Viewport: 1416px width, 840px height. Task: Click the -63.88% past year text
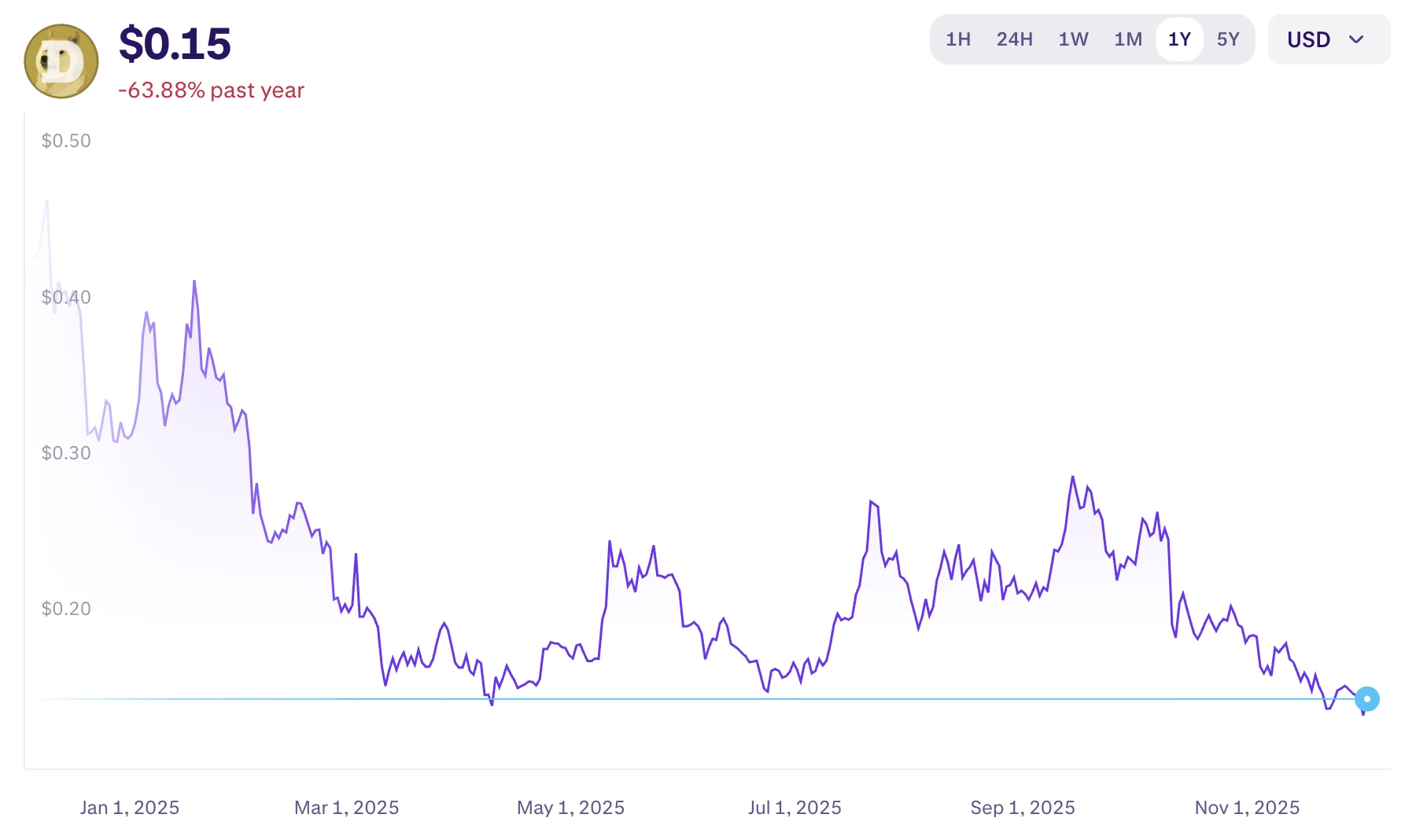tap(210, 90)
